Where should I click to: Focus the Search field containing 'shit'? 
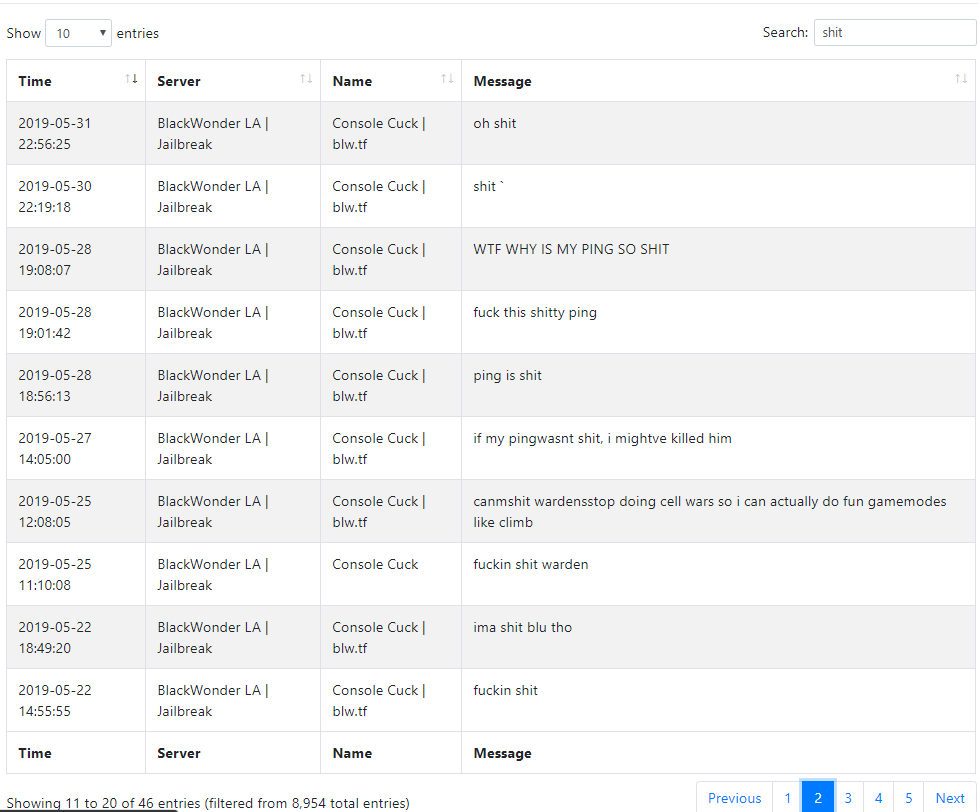point(894,32)
